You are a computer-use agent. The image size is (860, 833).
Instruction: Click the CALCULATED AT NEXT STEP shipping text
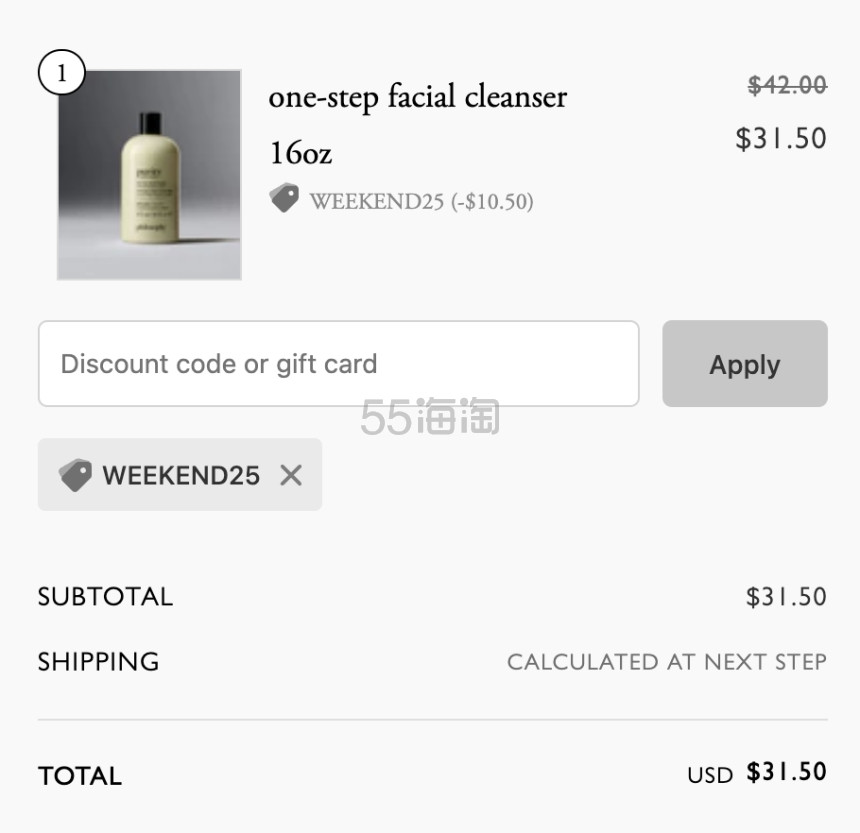667,662
